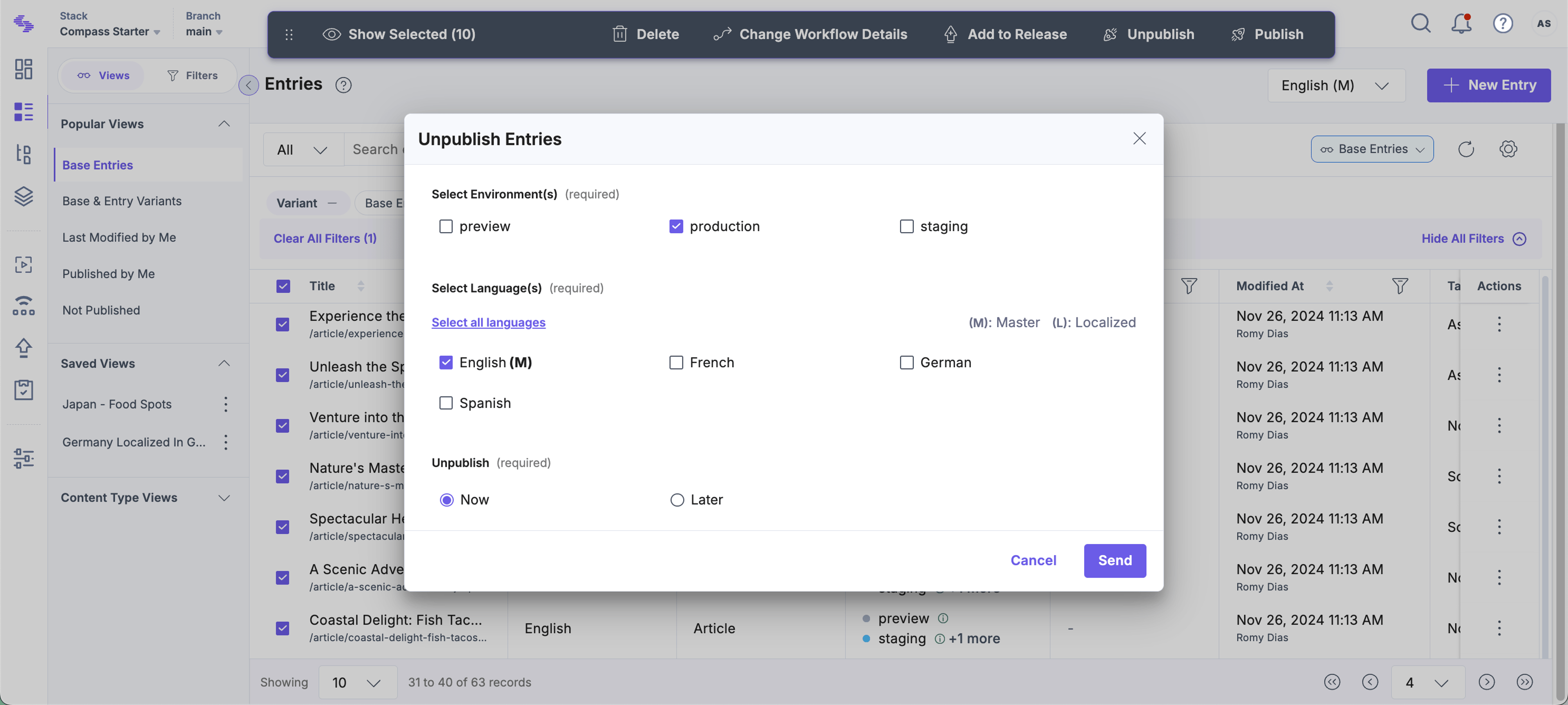Change the rows per page dropdown
This screenshot has width=1568, height=705.
point(357,682)
